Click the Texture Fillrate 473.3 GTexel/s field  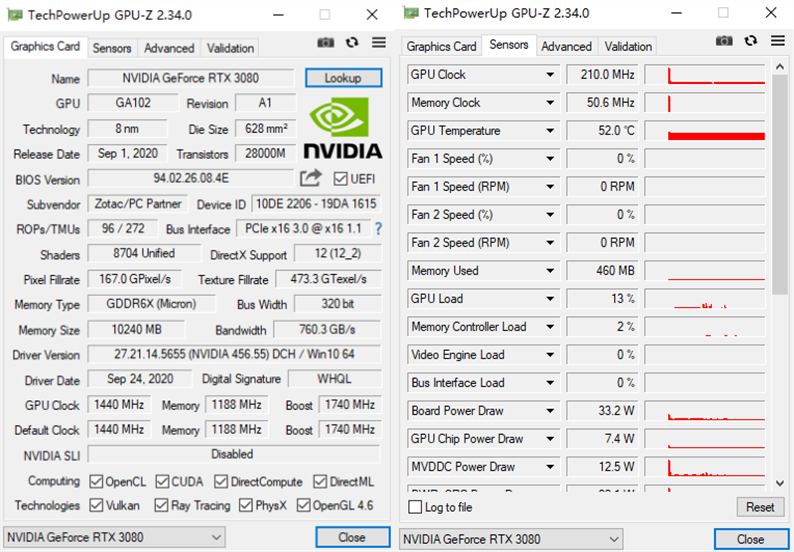point(328,279)
